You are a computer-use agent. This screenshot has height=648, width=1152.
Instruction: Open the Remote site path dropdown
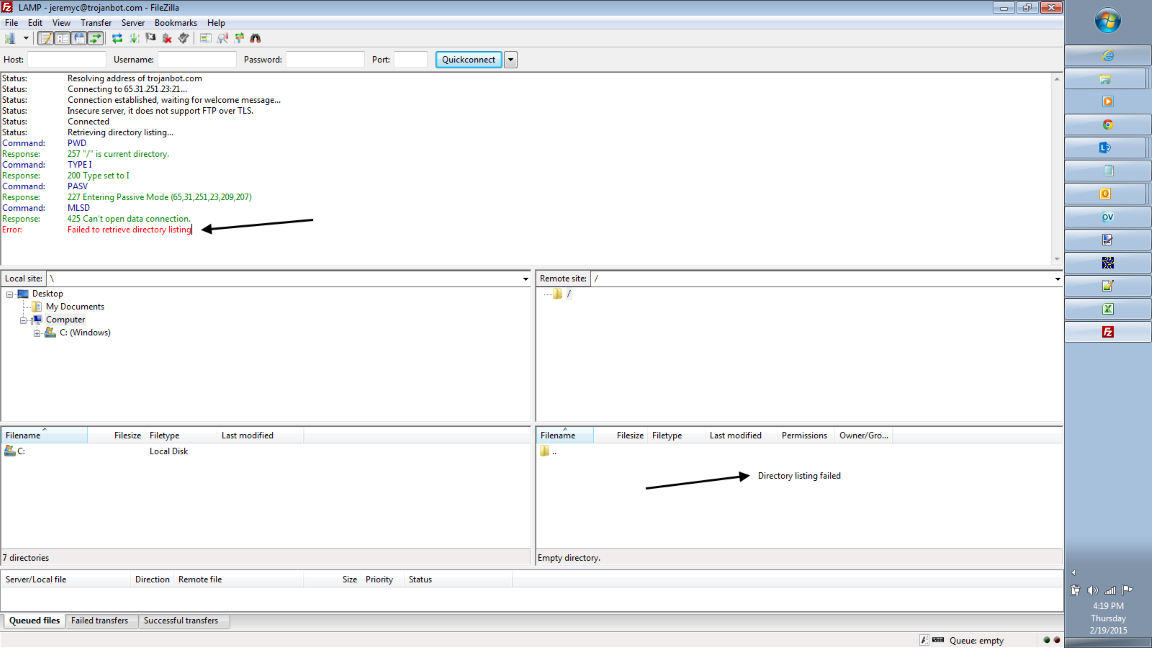pos(1057,279)
